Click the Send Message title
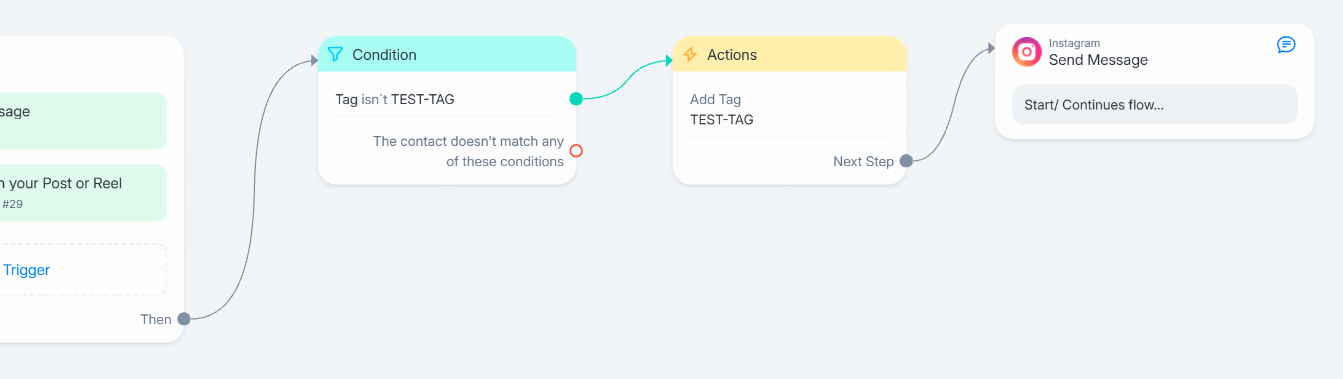Viewport: 1343px width, 379px height. click(x=1098, y=60)
